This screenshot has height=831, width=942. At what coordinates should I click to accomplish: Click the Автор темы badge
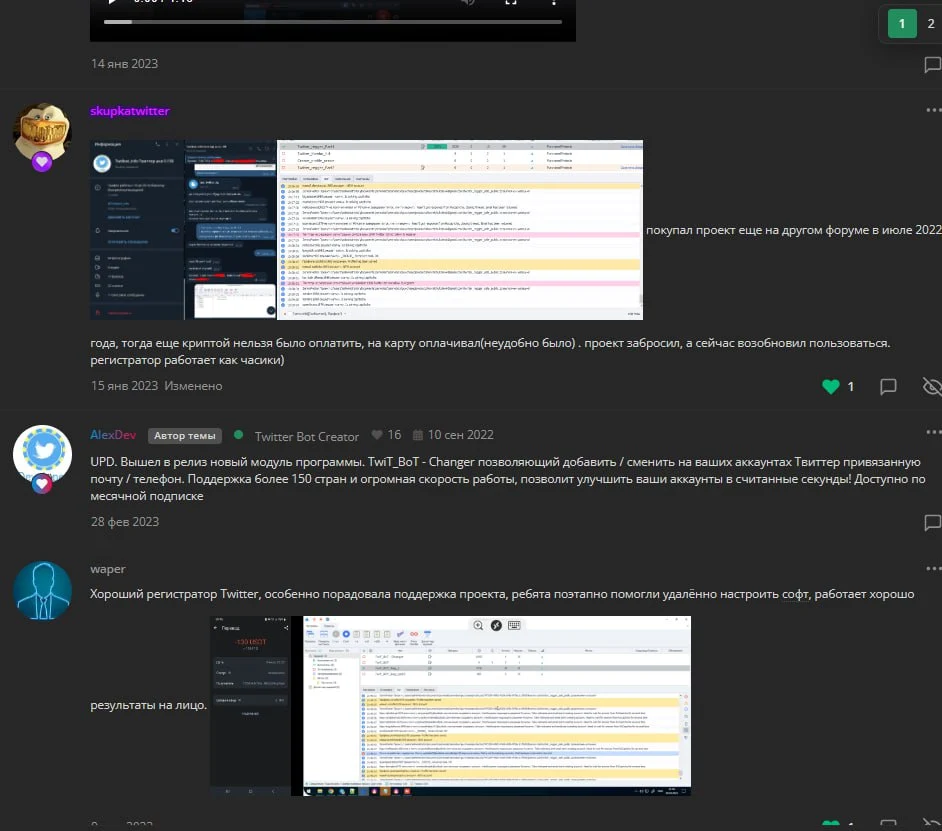[x=184, y=436]
